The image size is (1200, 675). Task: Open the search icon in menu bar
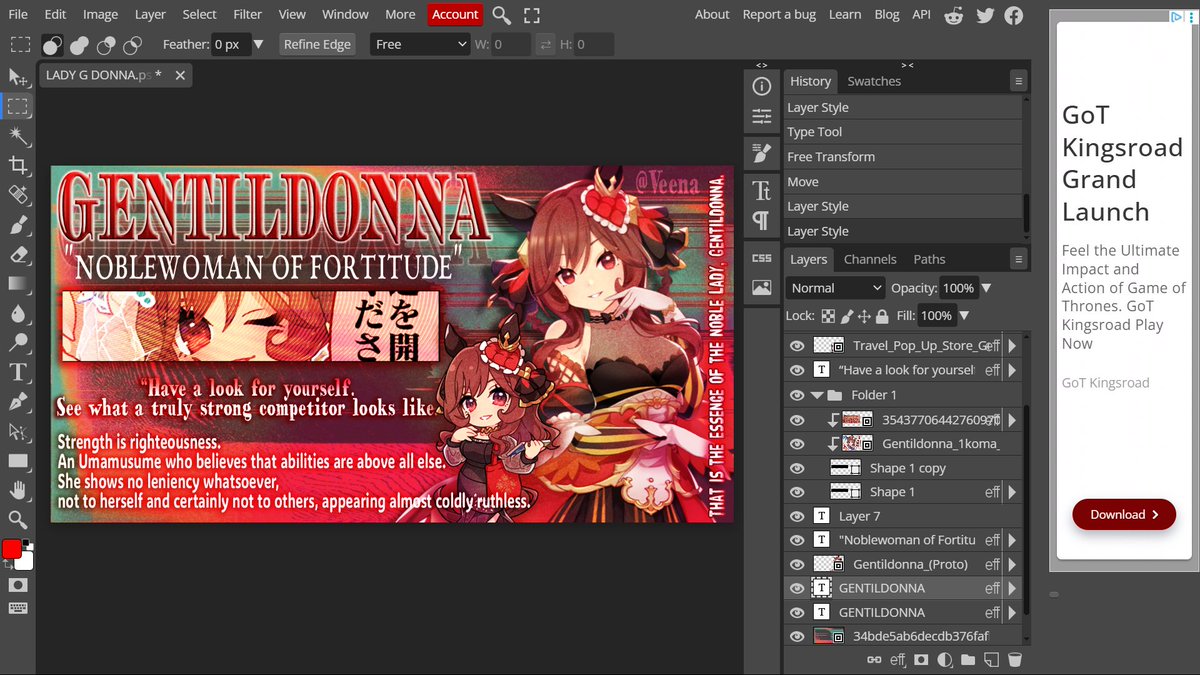[502, 15]
